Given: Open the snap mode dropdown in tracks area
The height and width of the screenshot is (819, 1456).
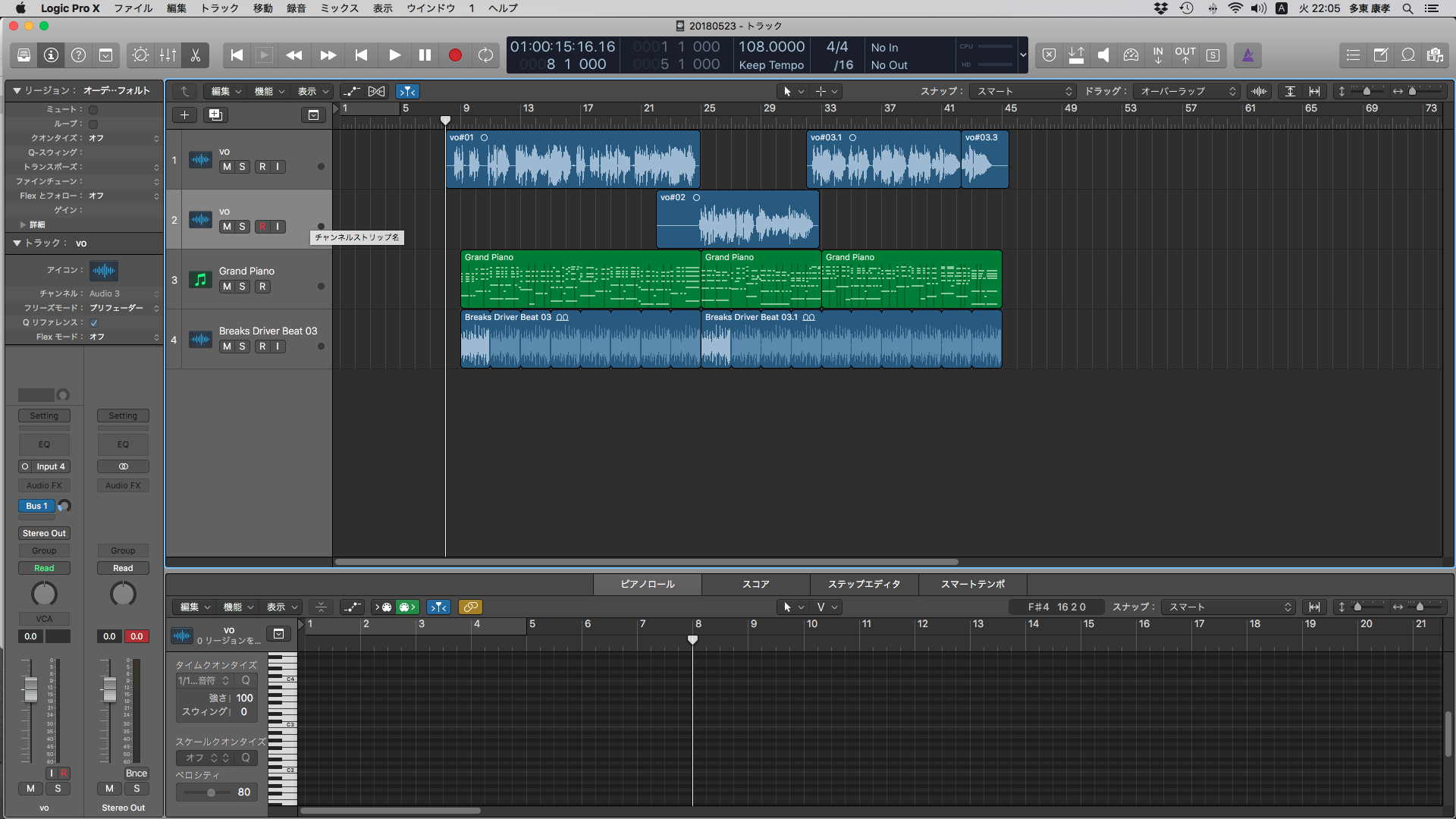Looking at the screenshot, I should (x=1024, y=91).
